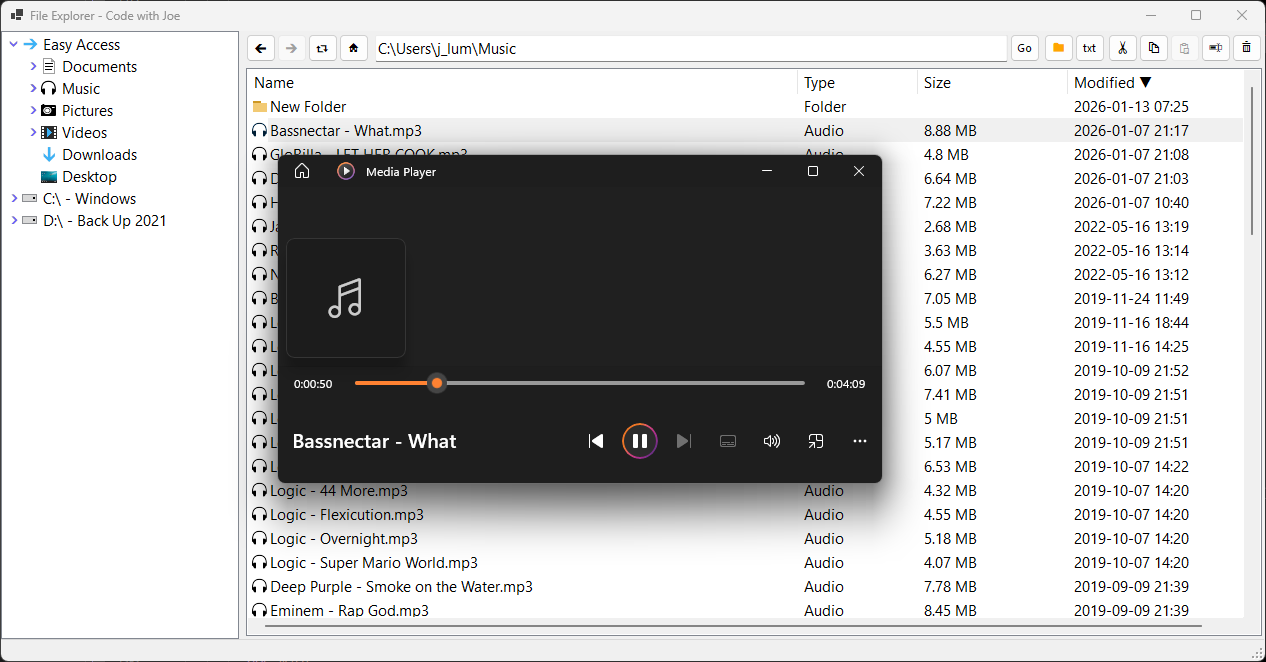1266x662 pixels.
Task: Refresh the folder view with the refresh icon
Action: pyautogui.click(x=322, y=47)
